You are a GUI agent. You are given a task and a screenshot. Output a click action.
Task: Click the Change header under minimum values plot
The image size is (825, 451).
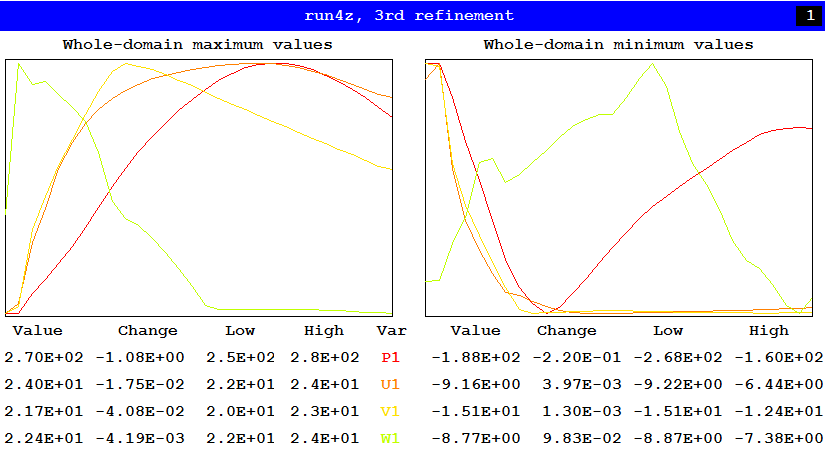(567, 330)
